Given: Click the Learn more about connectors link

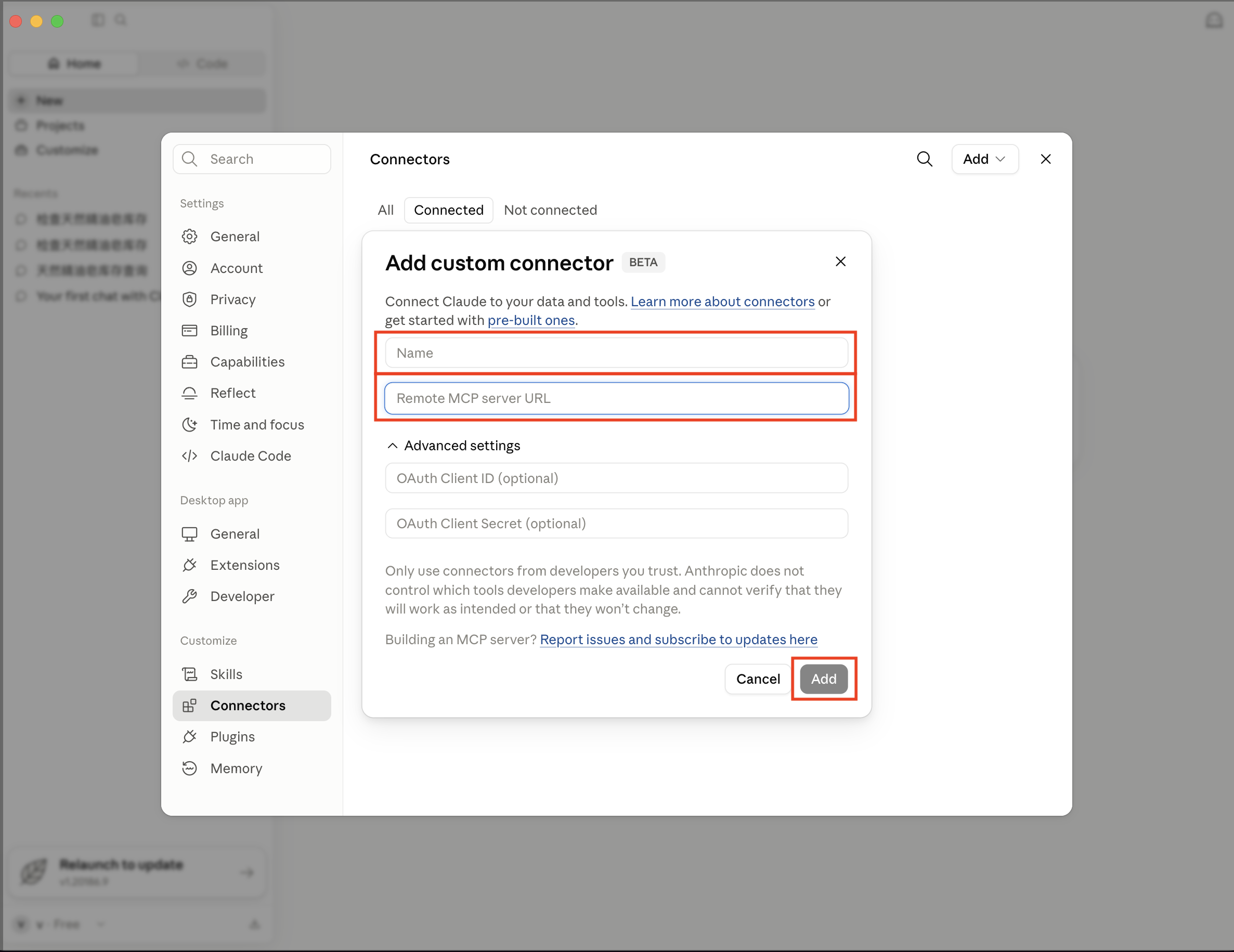Looking at the screenshot, I should coord(723,302).
